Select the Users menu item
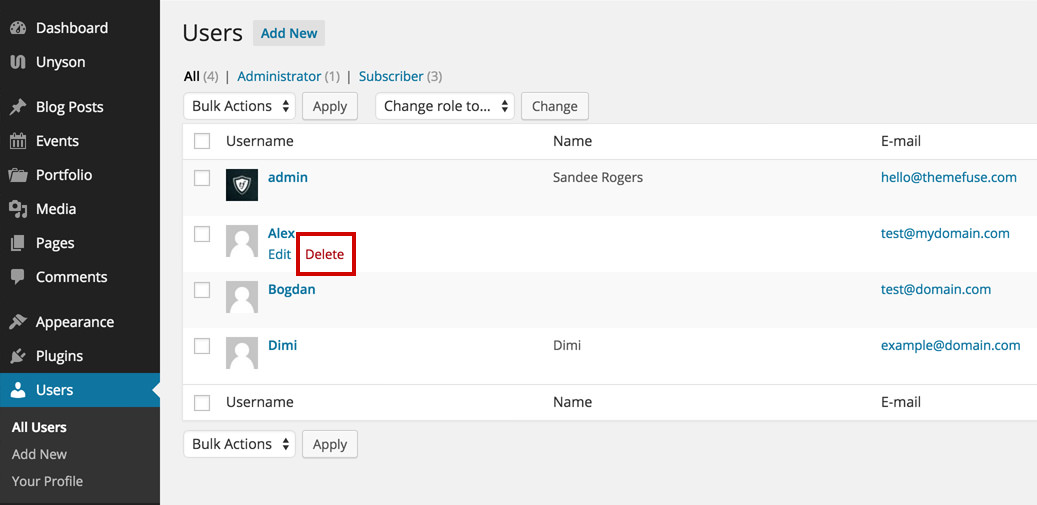1037x505 pixels. click(x=79, y=390)
